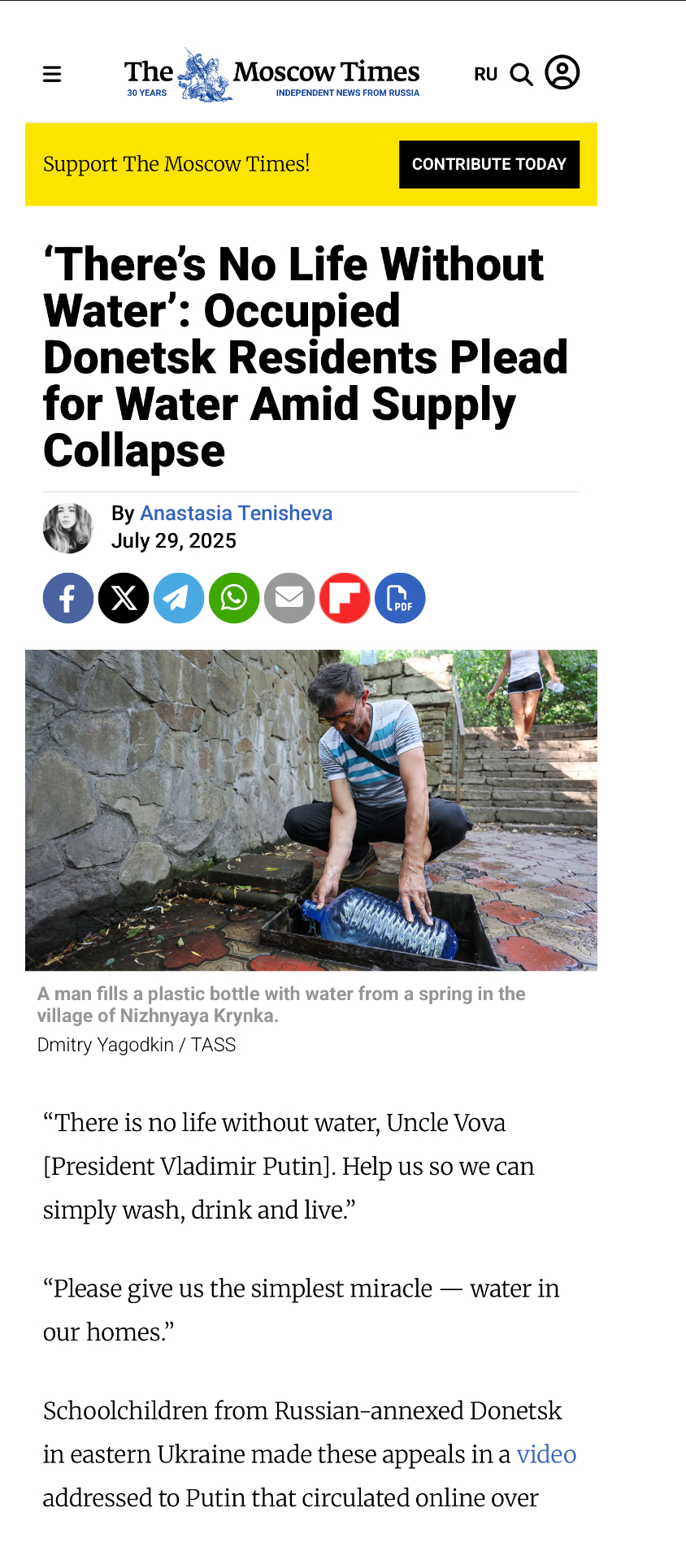This screenshot has width=686, height=1568.
Task: Switch to RU language version
Action: pyautogui.click(x=486, y=75)
